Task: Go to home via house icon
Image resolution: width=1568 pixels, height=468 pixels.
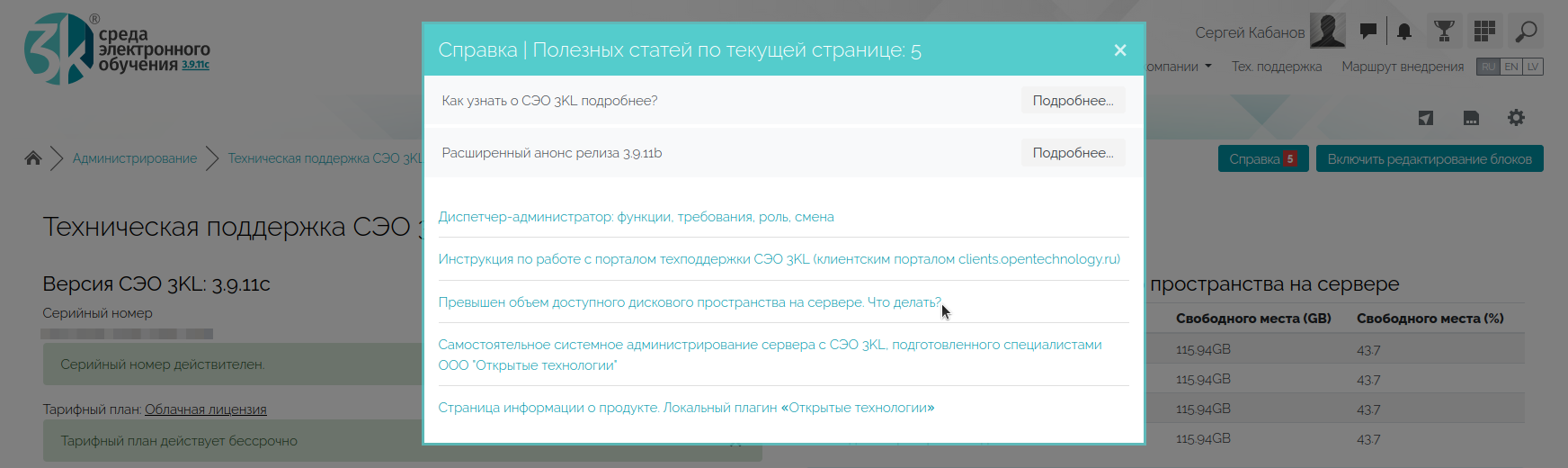Action: [33, 158]
